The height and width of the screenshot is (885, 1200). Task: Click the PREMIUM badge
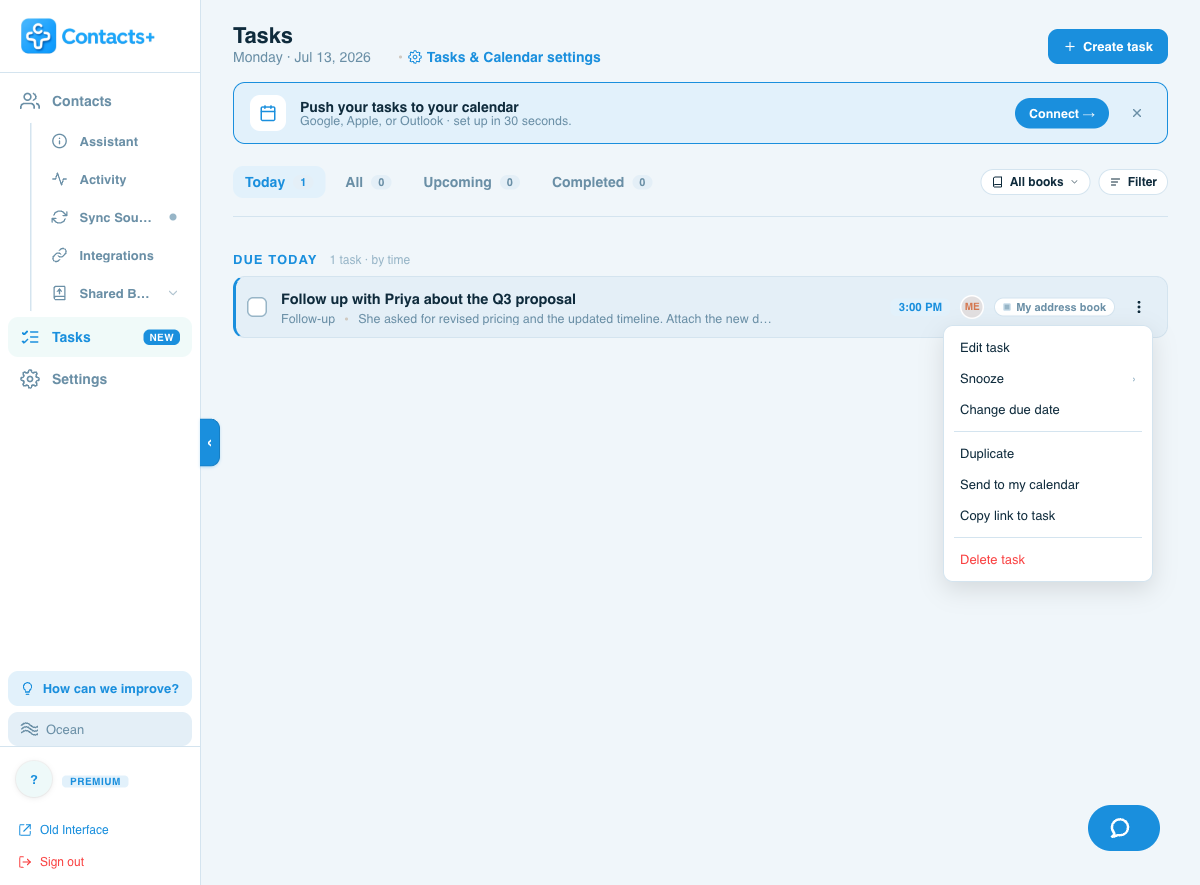(96, 781)
